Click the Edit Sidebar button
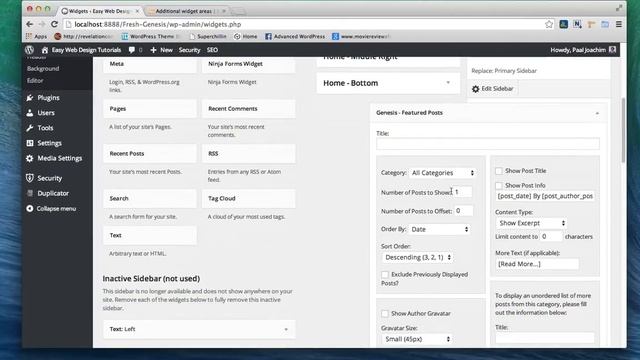Screen dimensions: 640x360 click(x=493, y=89)
